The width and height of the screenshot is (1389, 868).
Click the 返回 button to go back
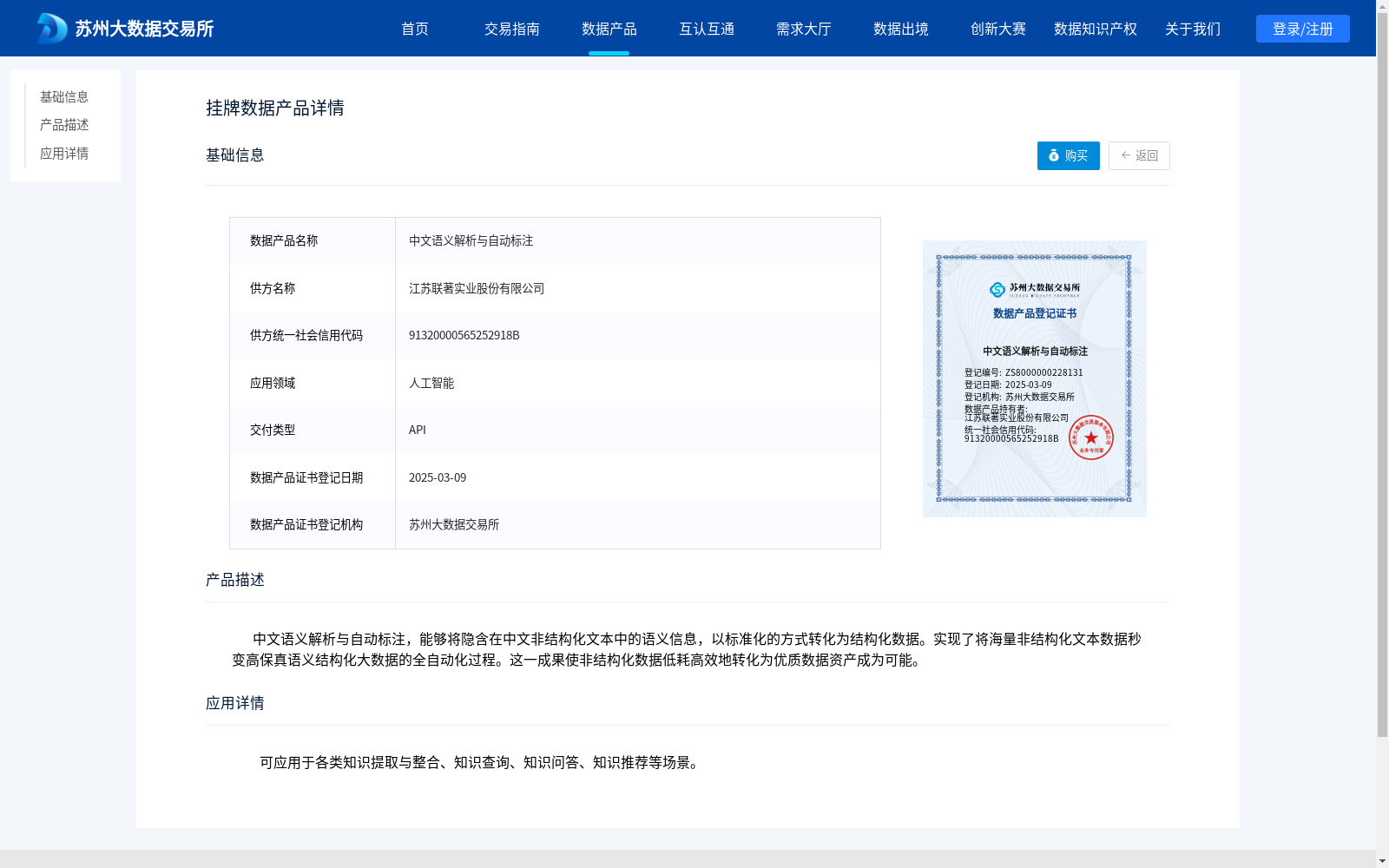coord(1139,156)
